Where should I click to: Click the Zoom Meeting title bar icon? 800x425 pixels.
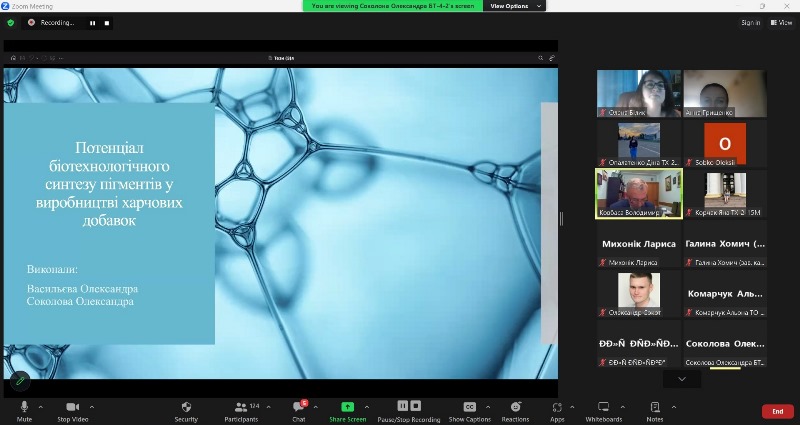6,6
